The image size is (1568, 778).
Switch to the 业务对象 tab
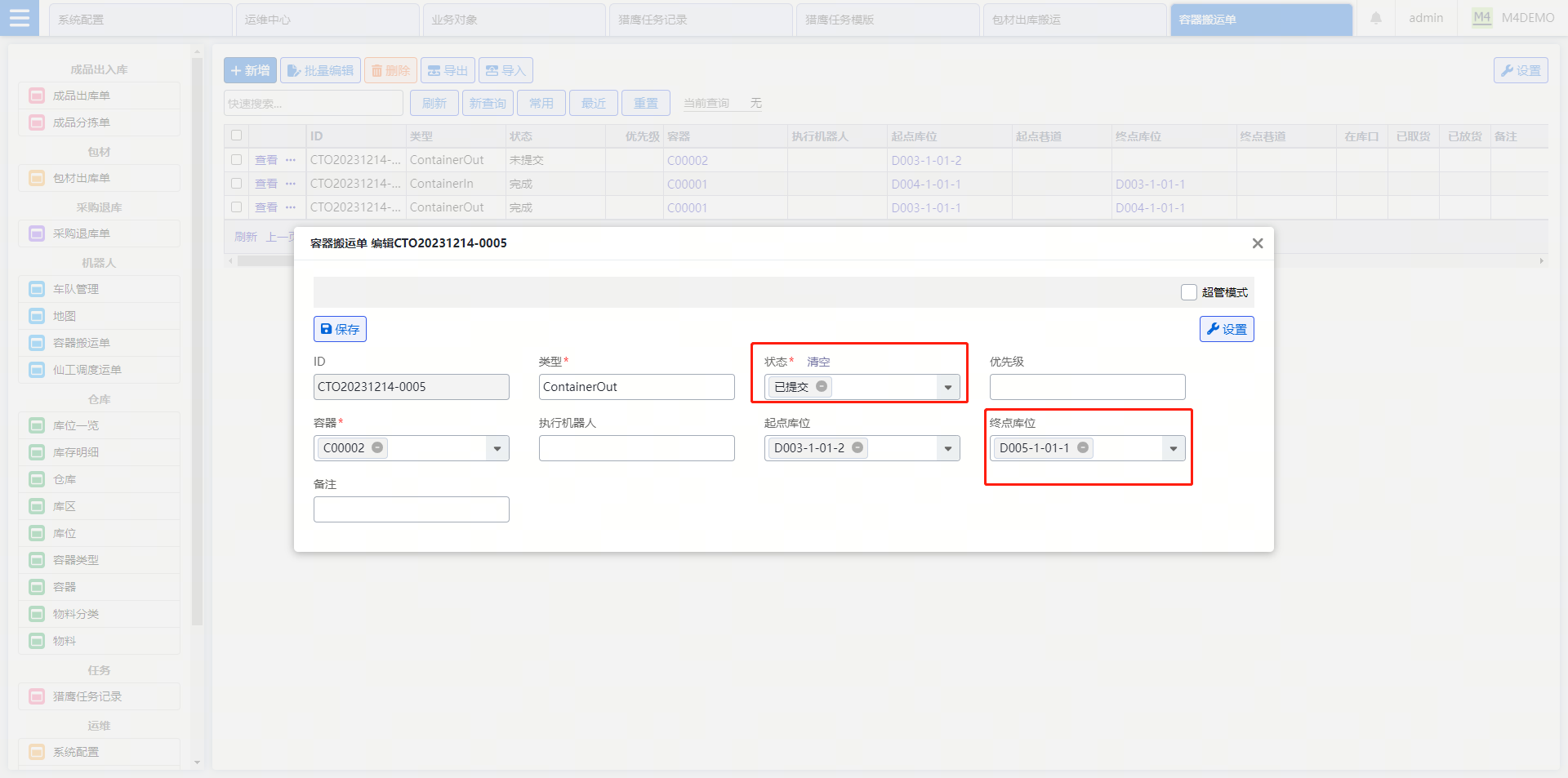pyautogui.click(x=514, y=20)
